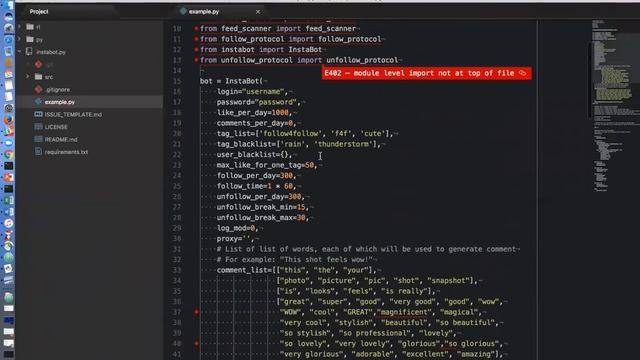Open Launchpad from the dock
640x360 pixels.
(9, 29)
